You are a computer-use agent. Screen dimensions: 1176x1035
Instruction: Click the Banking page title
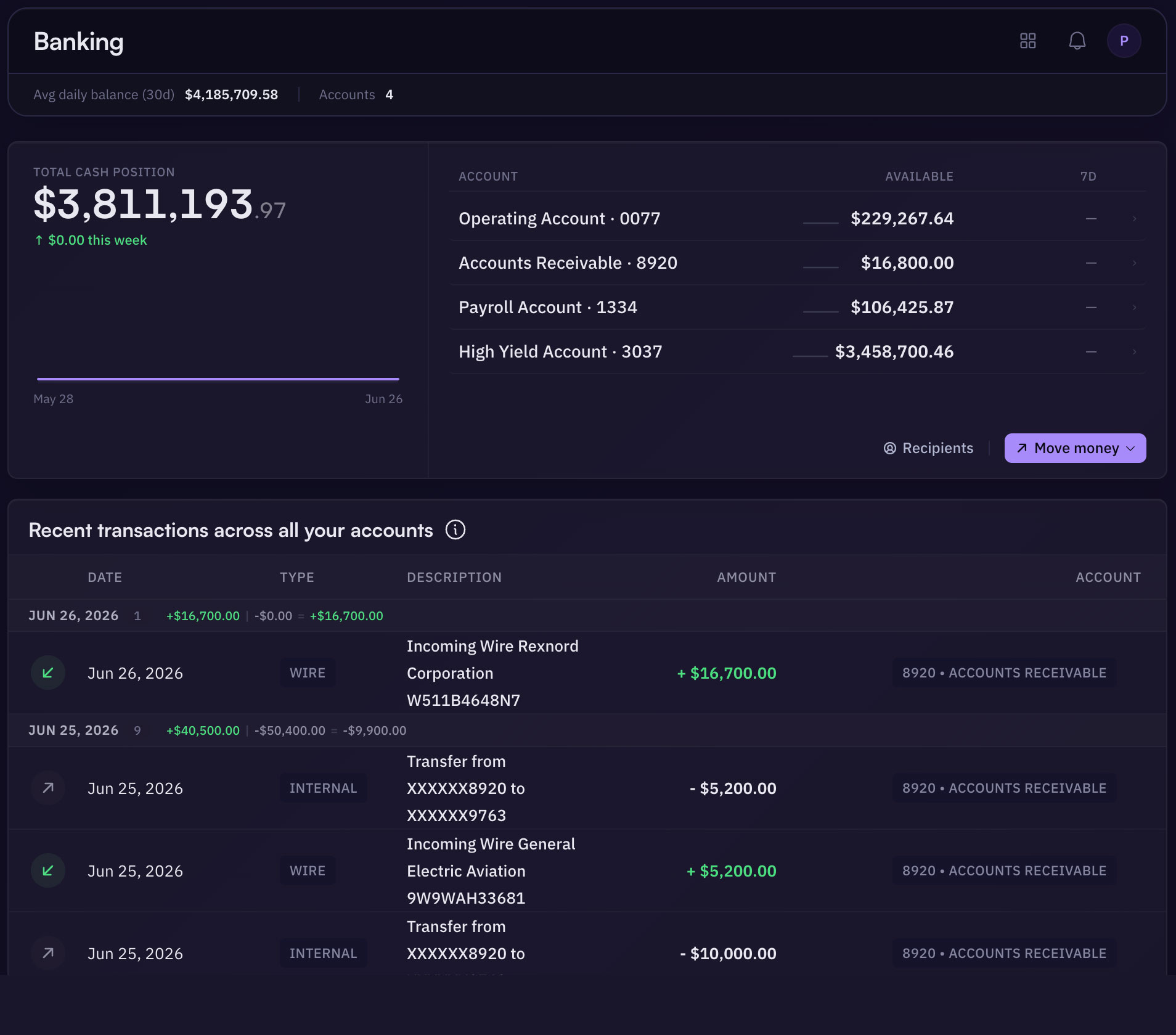pyautogui.click(x=78, y=42)
